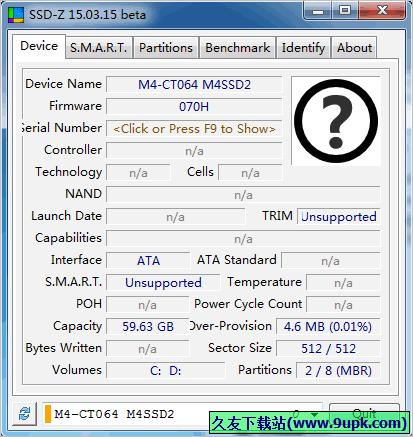Go to the Identify tab
Viewport: 413px width, 437px height.
(303, 48)
